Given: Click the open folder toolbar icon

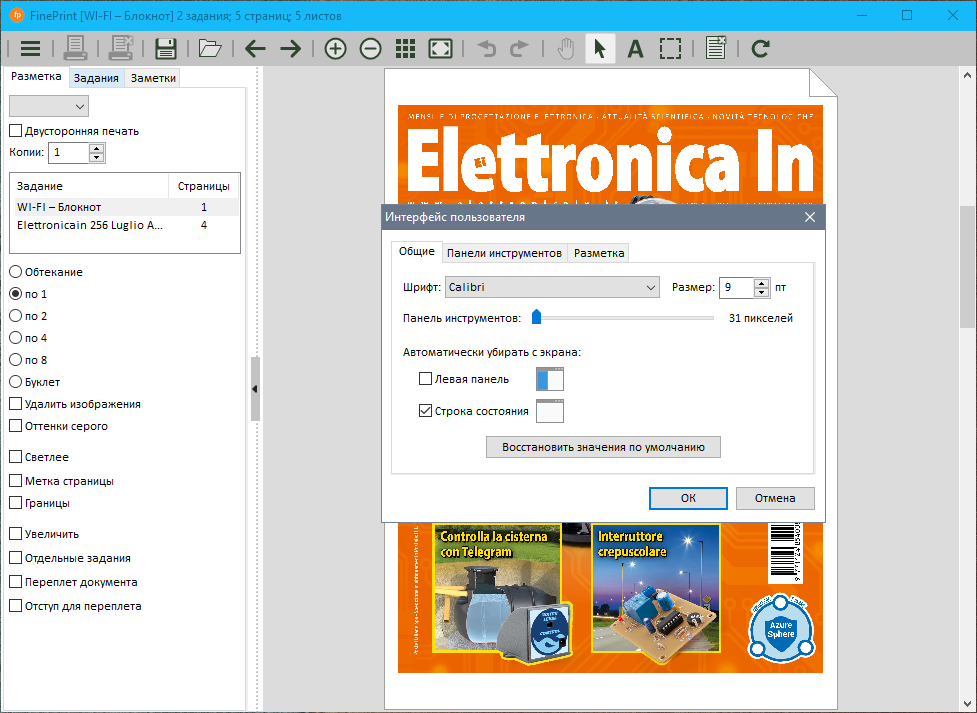Looking at the screenshot, I should (x=210, y=48).
